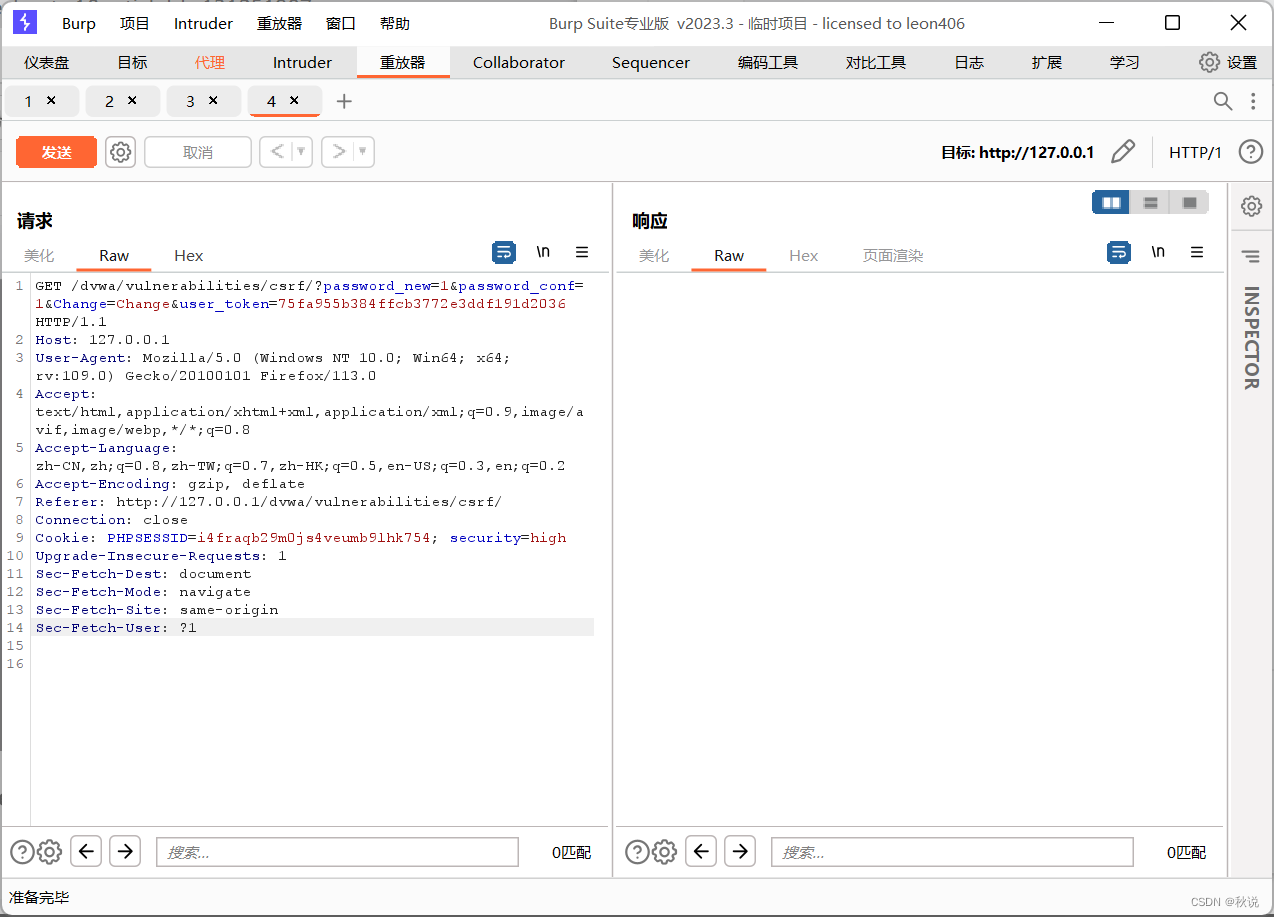Close Repeater tab 1
Viewport: 1274px width, 917px height.
click(x=51, y=100)
